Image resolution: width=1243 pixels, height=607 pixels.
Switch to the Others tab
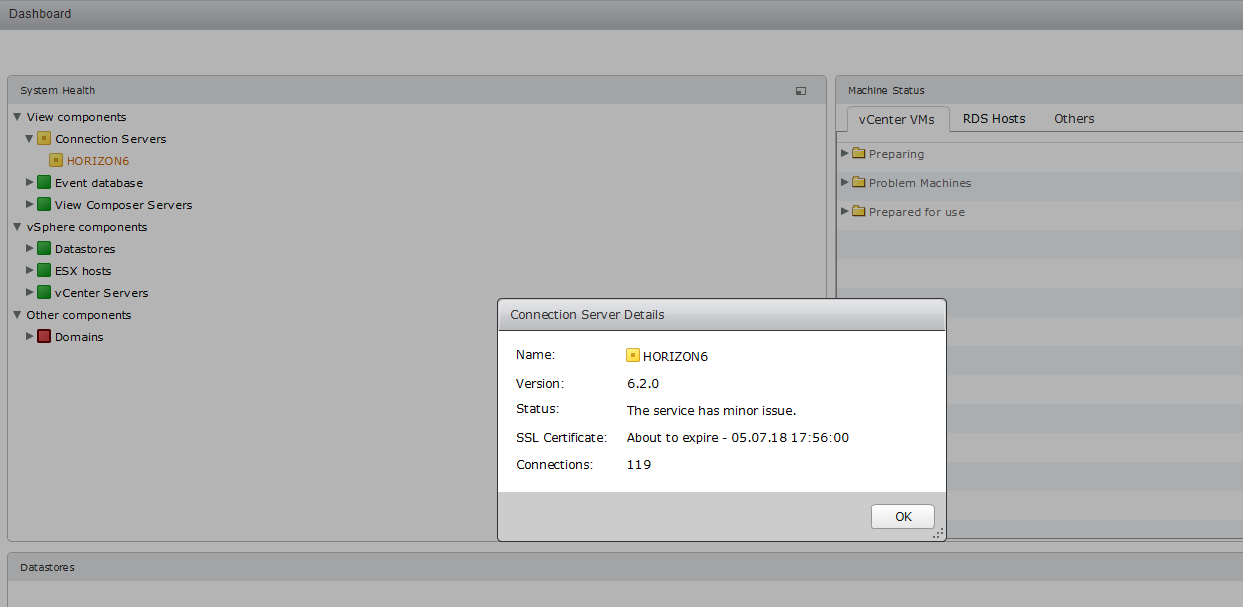click(1074, 119)
